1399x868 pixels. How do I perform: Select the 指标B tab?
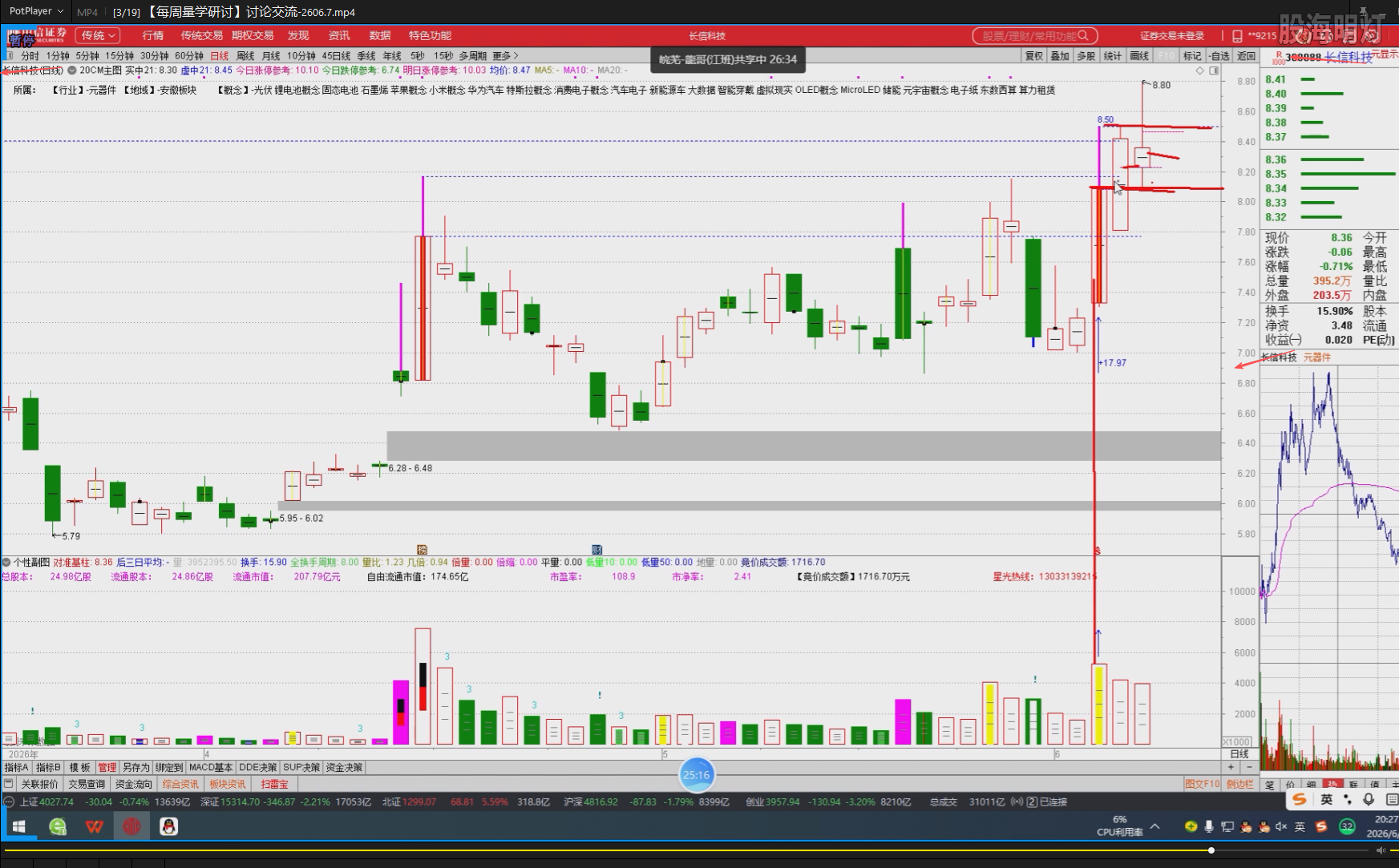pos(48,768)
